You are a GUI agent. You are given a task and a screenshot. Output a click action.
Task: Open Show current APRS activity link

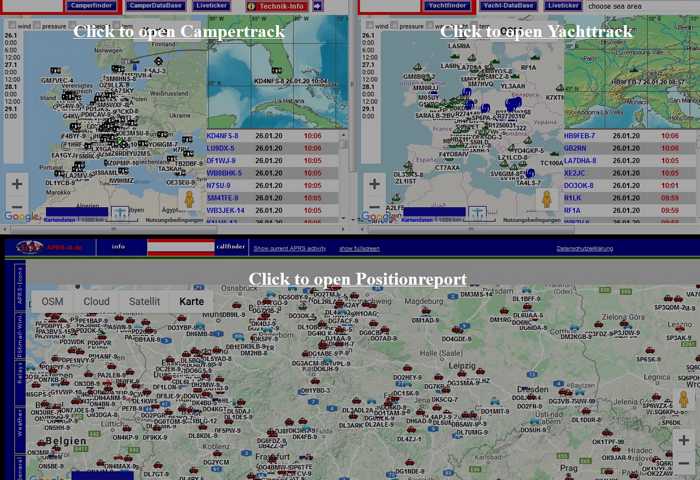click(289, 249)
